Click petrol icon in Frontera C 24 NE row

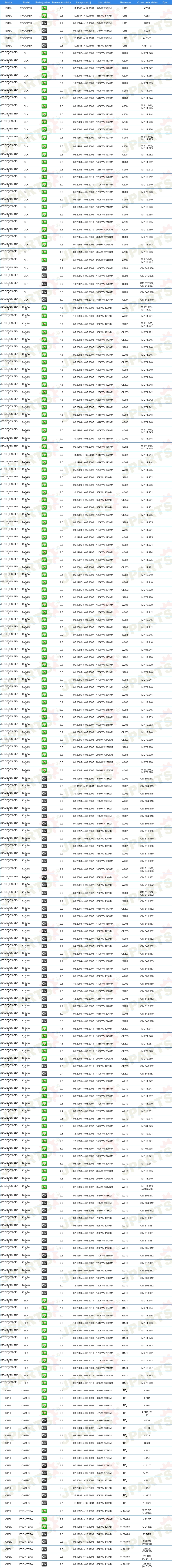coord(44,1527)
